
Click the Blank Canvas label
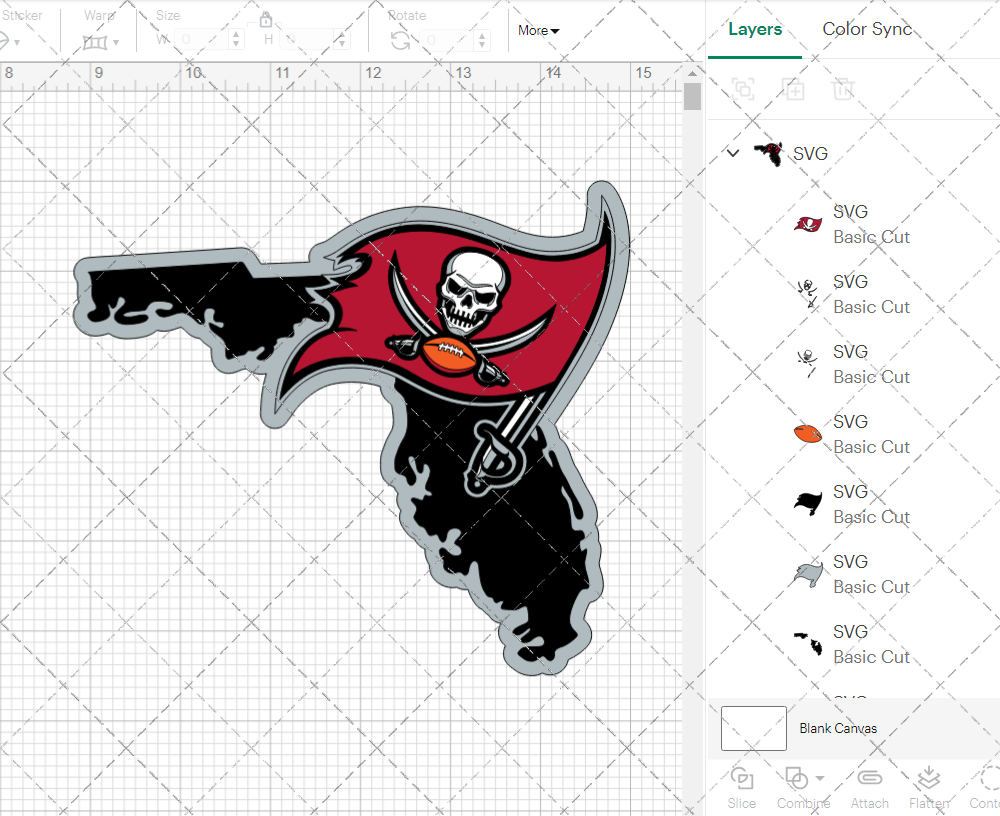coord(838,729)
